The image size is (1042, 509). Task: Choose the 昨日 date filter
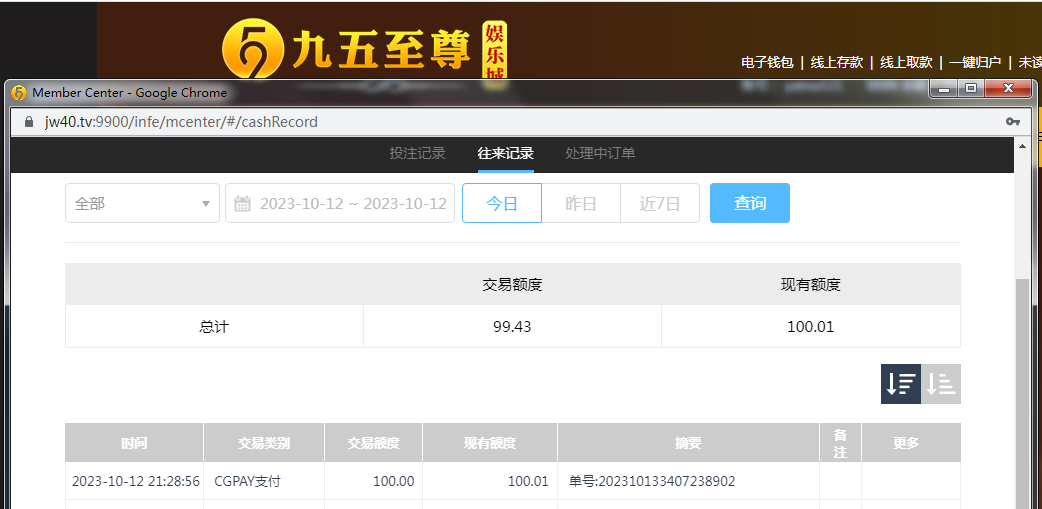tap(581, 203)
